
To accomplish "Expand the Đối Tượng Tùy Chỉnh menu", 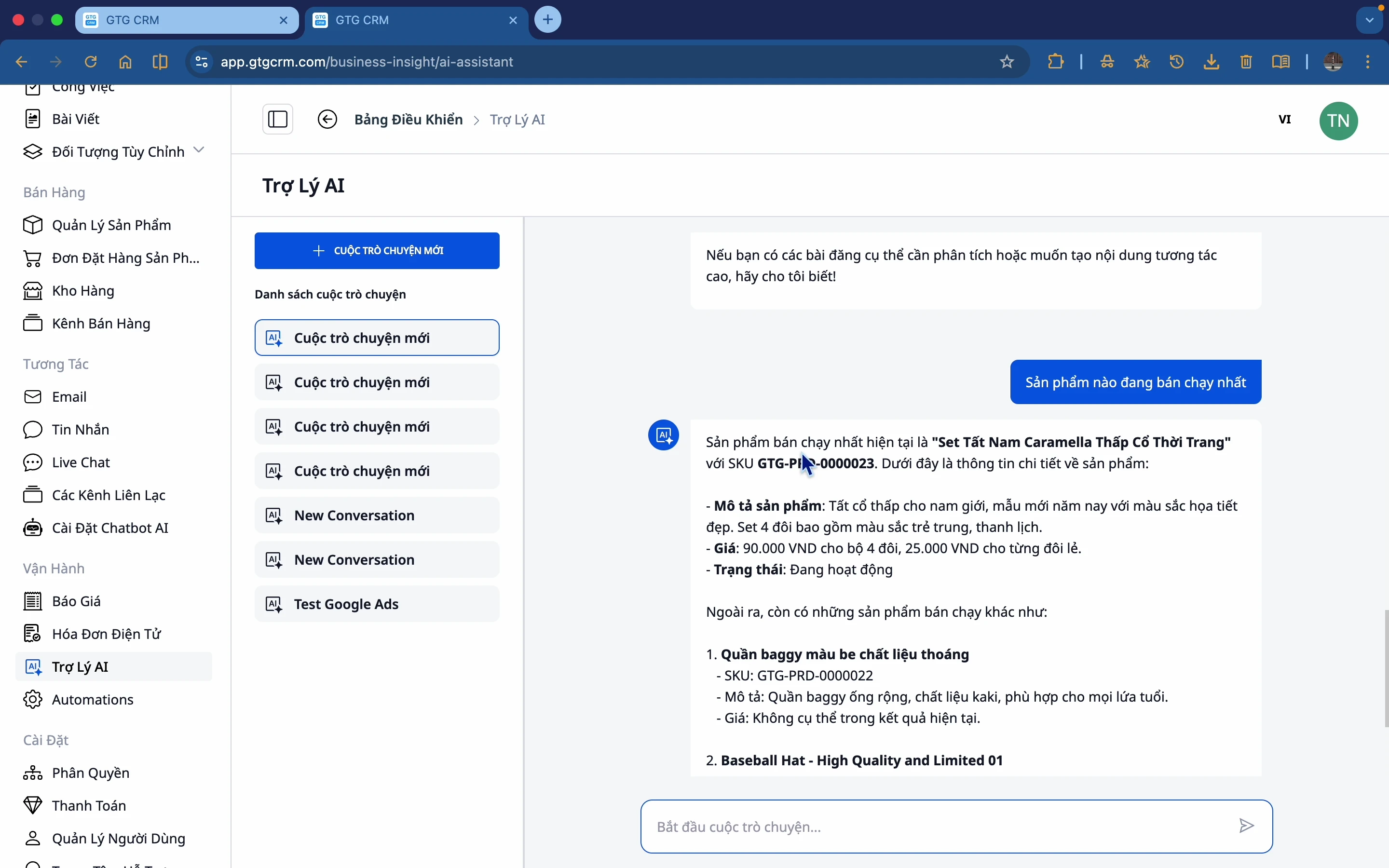I will click(x=199, y=150).
